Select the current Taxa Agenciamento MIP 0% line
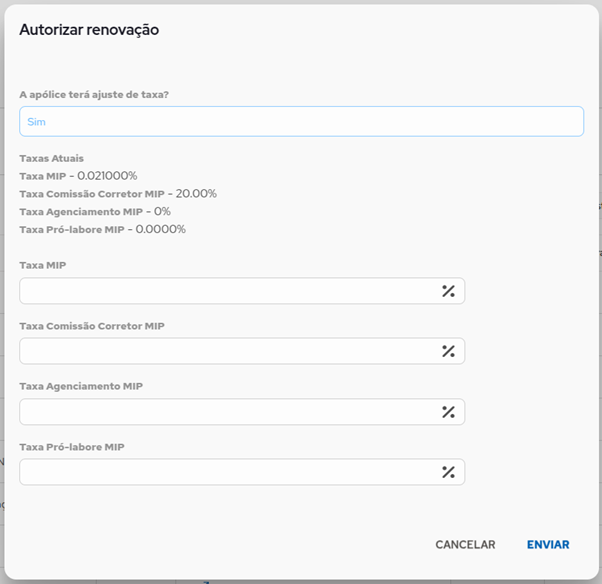The height and width of the screenshot is (584, 602). click(95, 212)
